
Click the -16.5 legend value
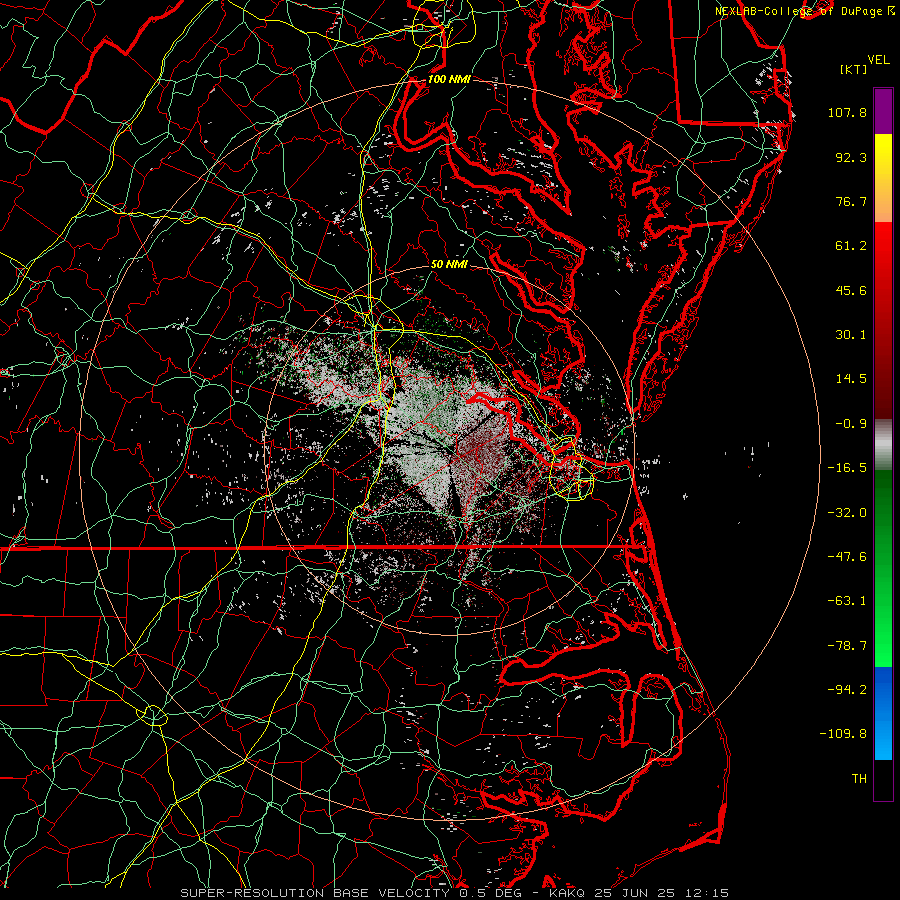(x=847, y=468)
